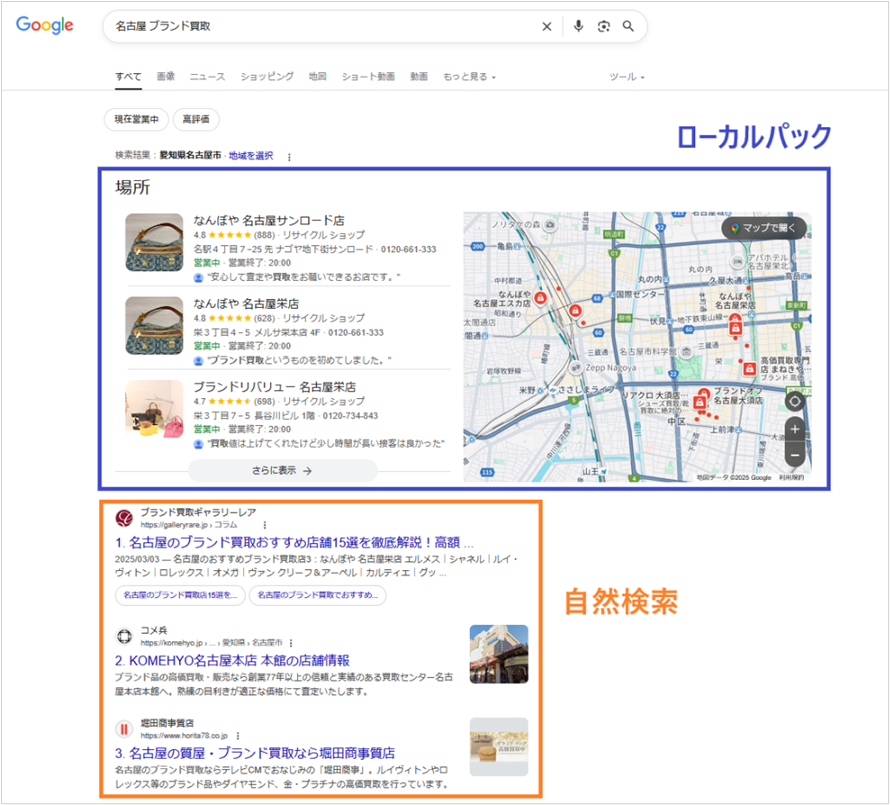Zoom out on the map with minus icon
The width and height of the screenshot is (890, 805).
point(794,455)
